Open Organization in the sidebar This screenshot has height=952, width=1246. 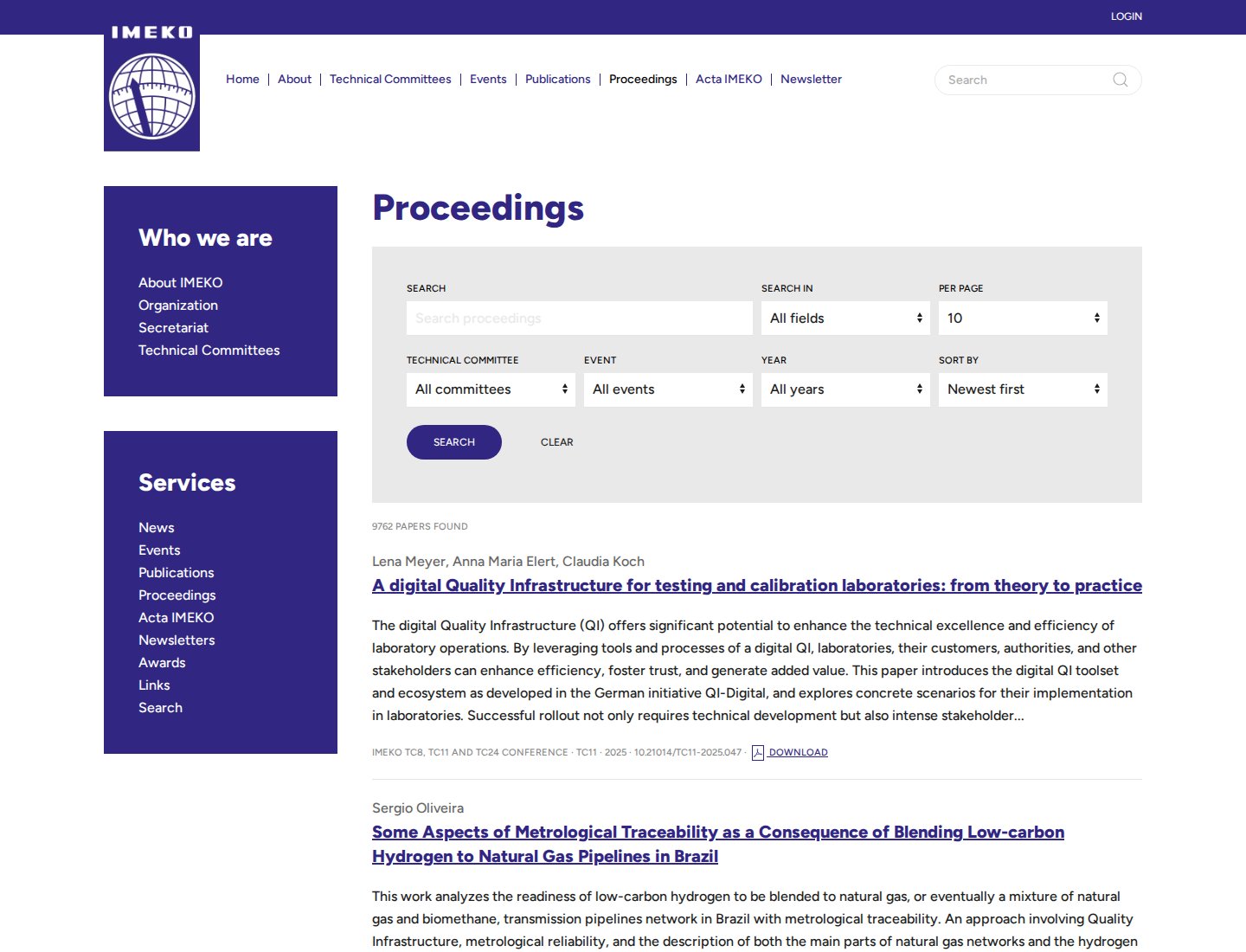pyautogui.click(x=178, y=306)
